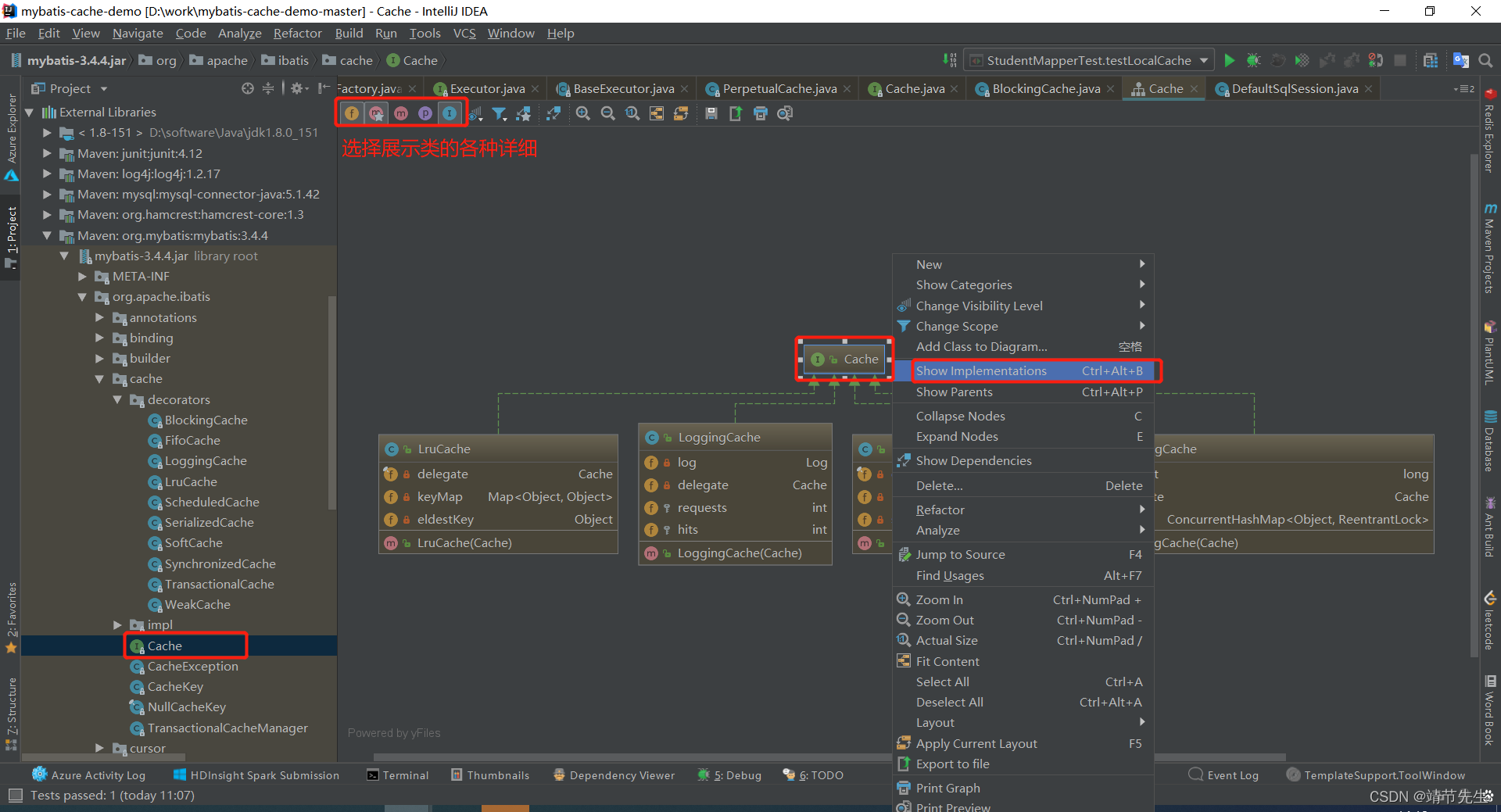Image resolution: width=1501 pixels, height=812 pixels.
Task: Toggle Inner Classes display in diagram toolbar
Action: pos(450,113)
